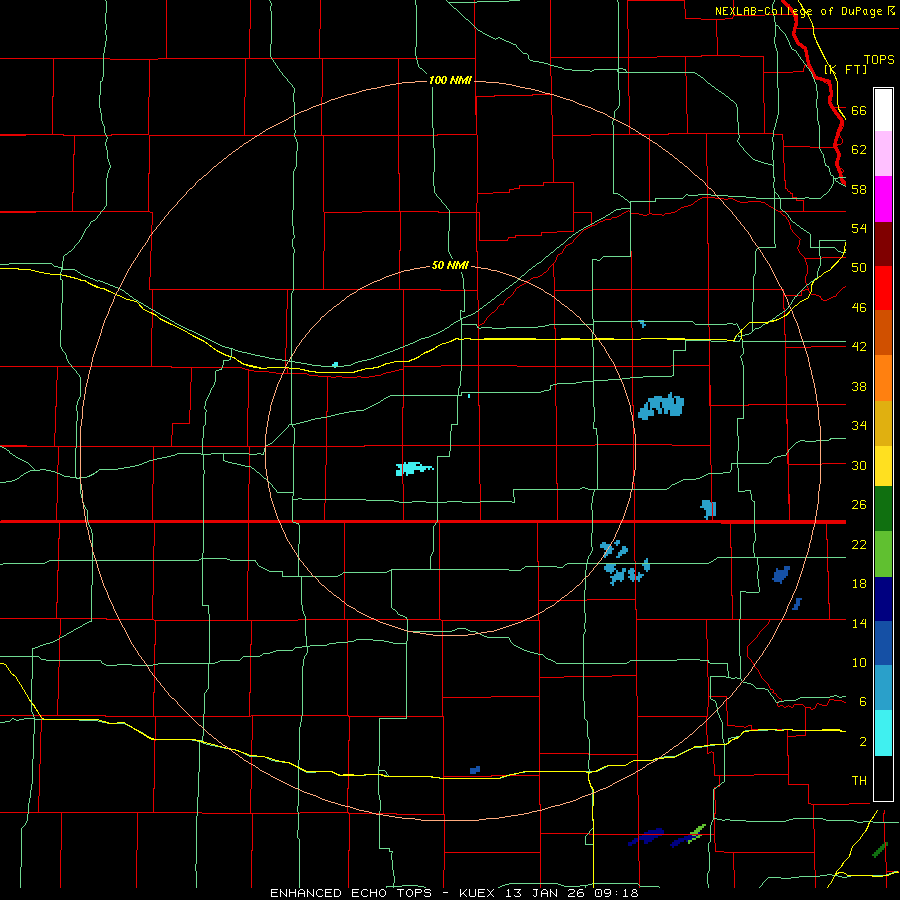Click the light blue legend swatch near 6

coord(883,688)
